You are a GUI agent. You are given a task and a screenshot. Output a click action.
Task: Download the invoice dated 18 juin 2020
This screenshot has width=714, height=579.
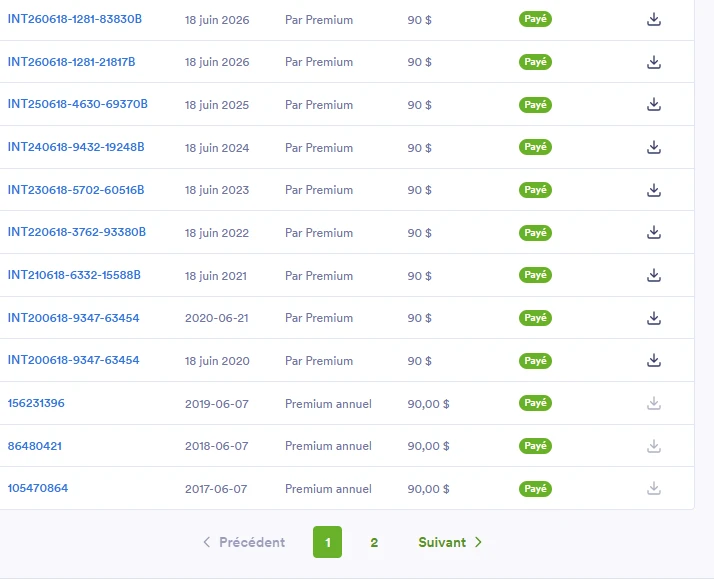654,360
